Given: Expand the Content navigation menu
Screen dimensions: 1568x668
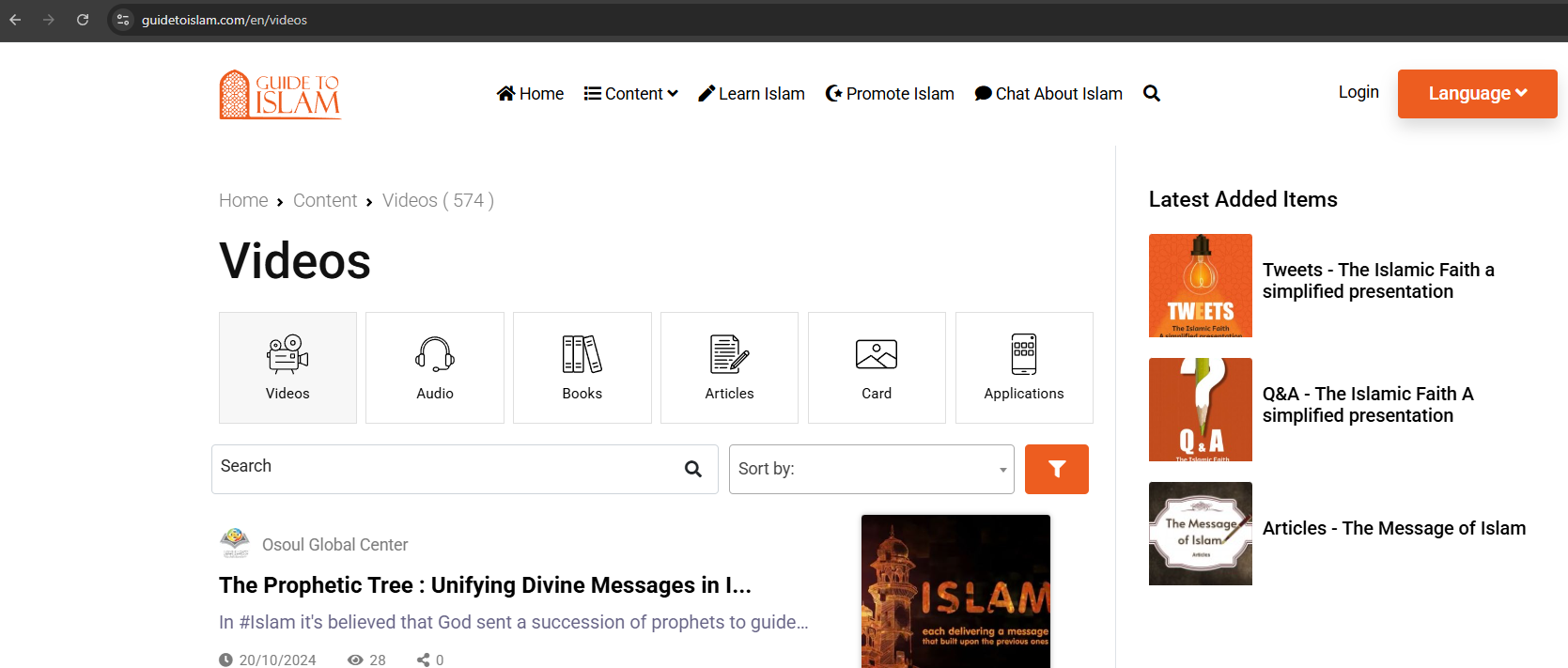Looking at the screenshot, I should (x=630, y=93).
